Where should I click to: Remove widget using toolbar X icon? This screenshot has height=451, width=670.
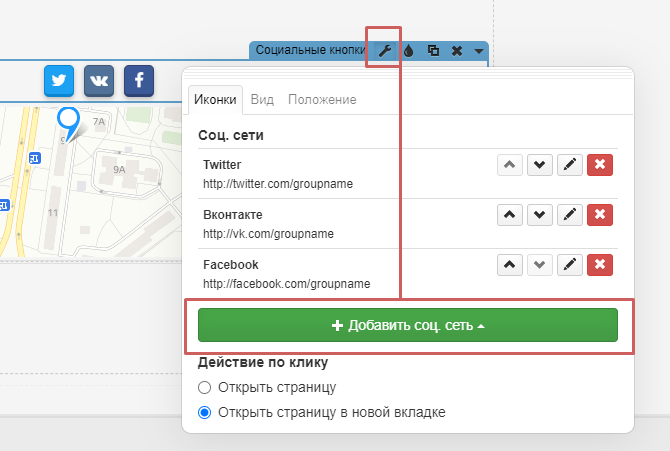[457, 50]
